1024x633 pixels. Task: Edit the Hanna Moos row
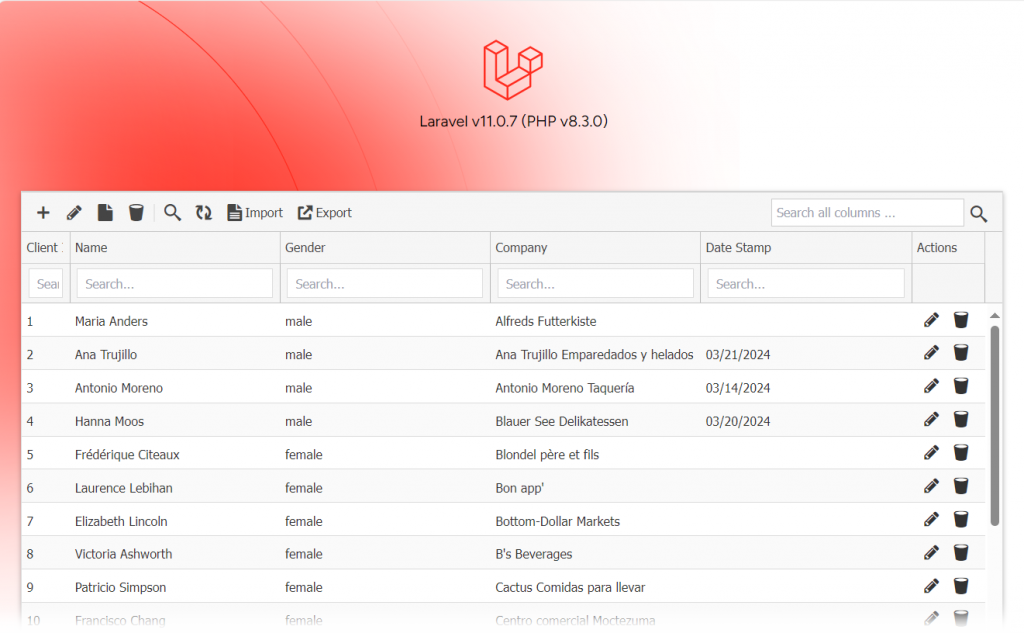pos(931,420)
